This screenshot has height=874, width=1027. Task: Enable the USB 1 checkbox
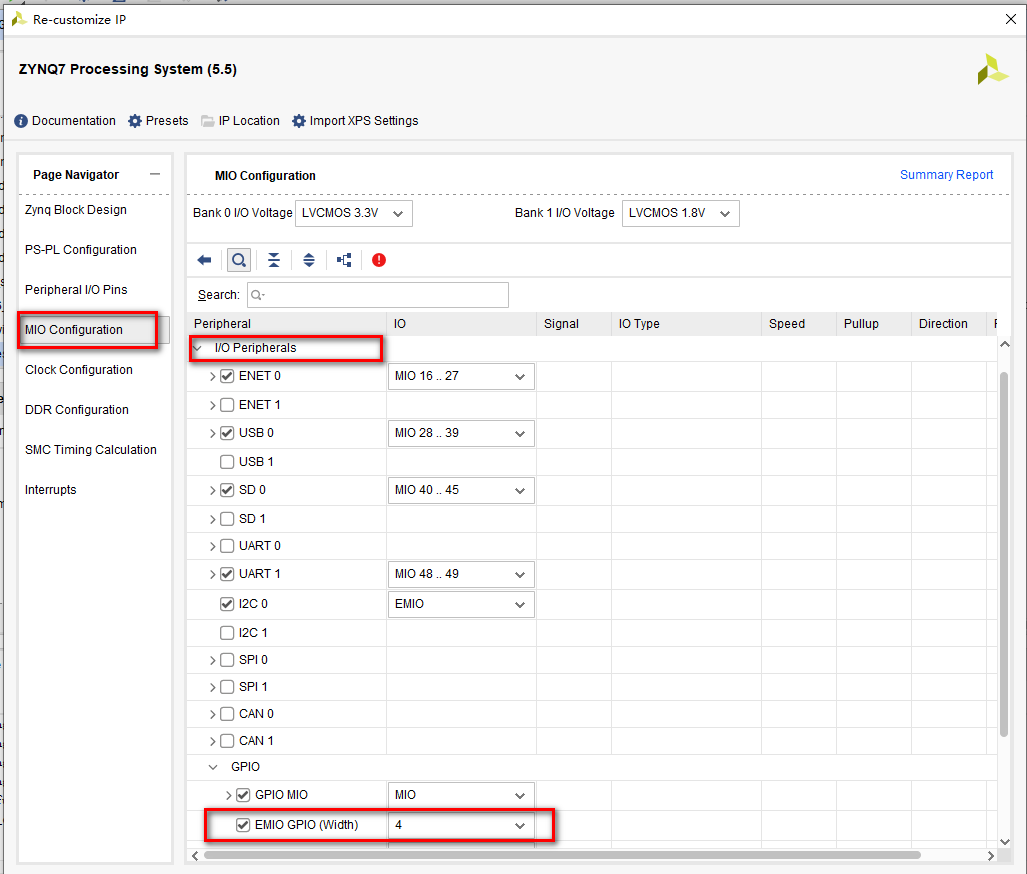point(227,462)
